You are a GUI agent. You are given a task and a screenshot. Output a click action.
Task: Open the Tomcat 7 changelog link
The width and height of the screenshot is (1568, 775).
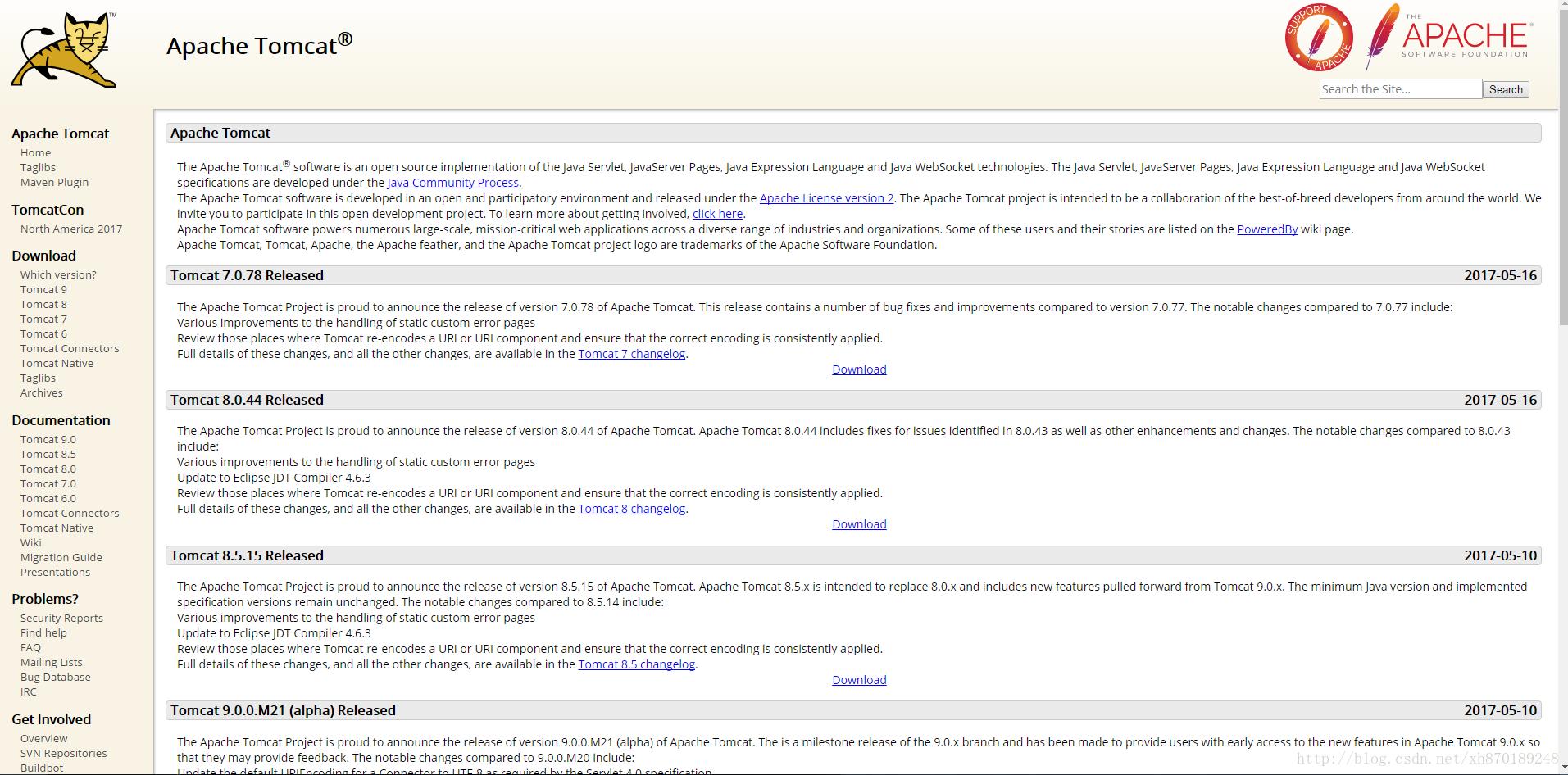point(631,354)
